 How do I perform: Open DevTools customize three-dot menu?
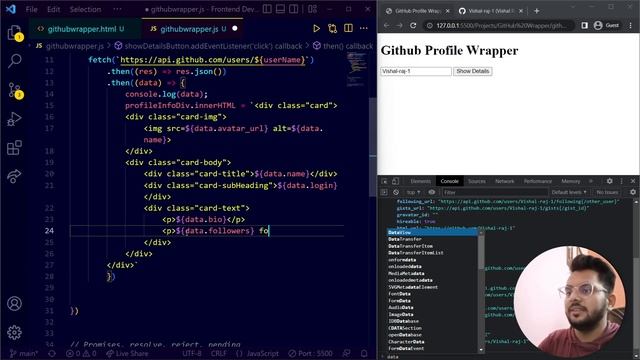622,181
